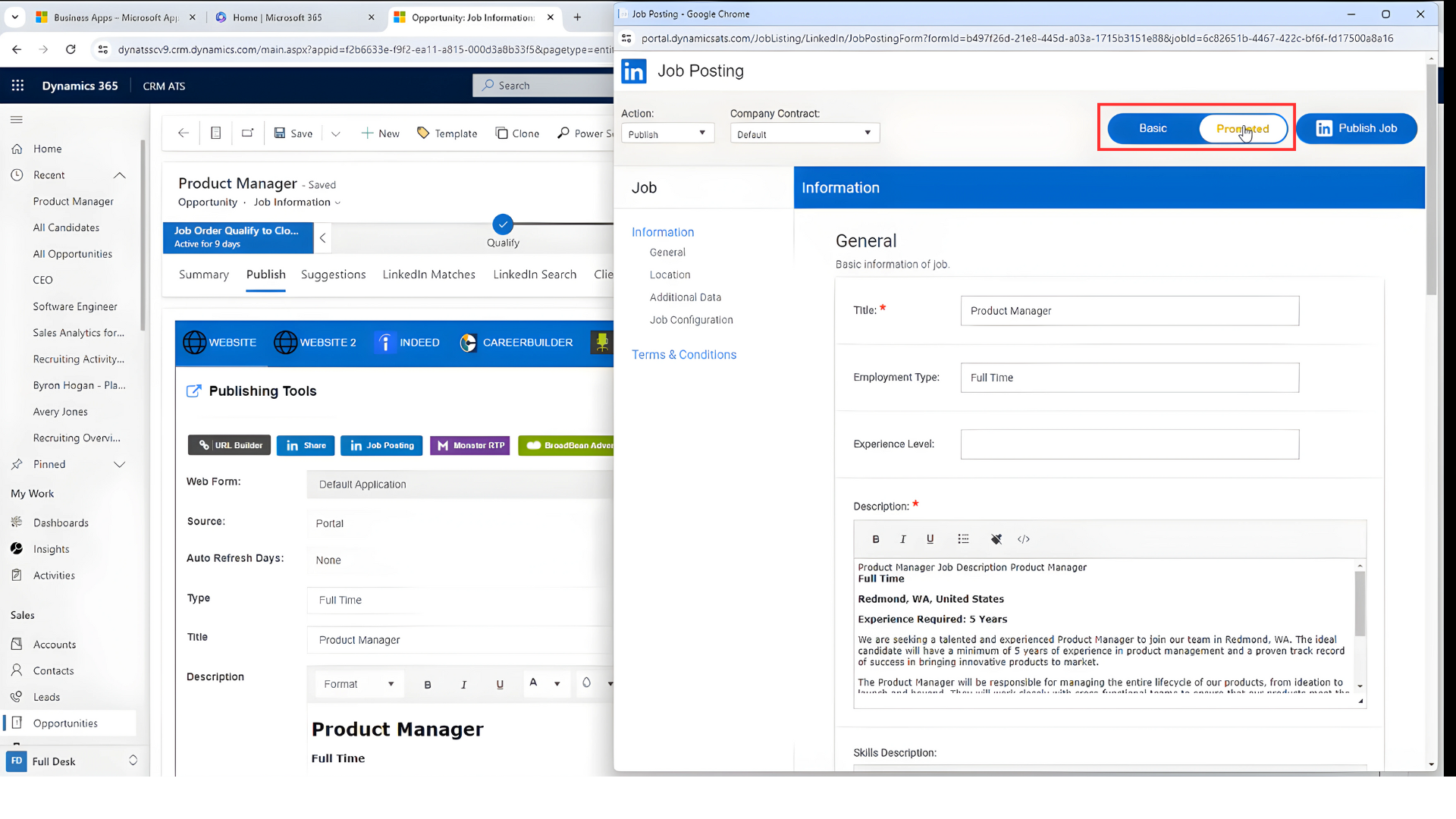The height and width of the screenshot is (819, 1456).
Task: Click the LinkedIn Share button
Action: click(306, 446)
